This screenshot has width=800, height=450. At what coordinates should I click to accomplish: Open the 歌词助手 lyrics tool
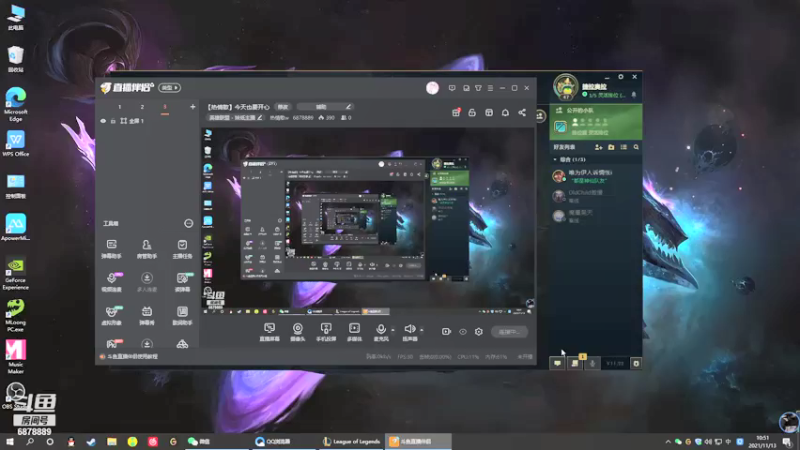(182, 315)
